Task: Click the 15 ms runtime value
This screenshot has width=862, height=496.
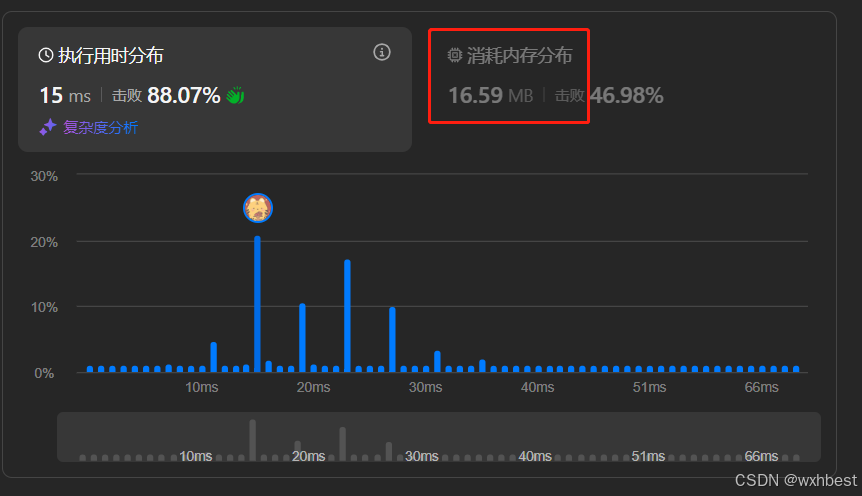Action: pos(65,96)
